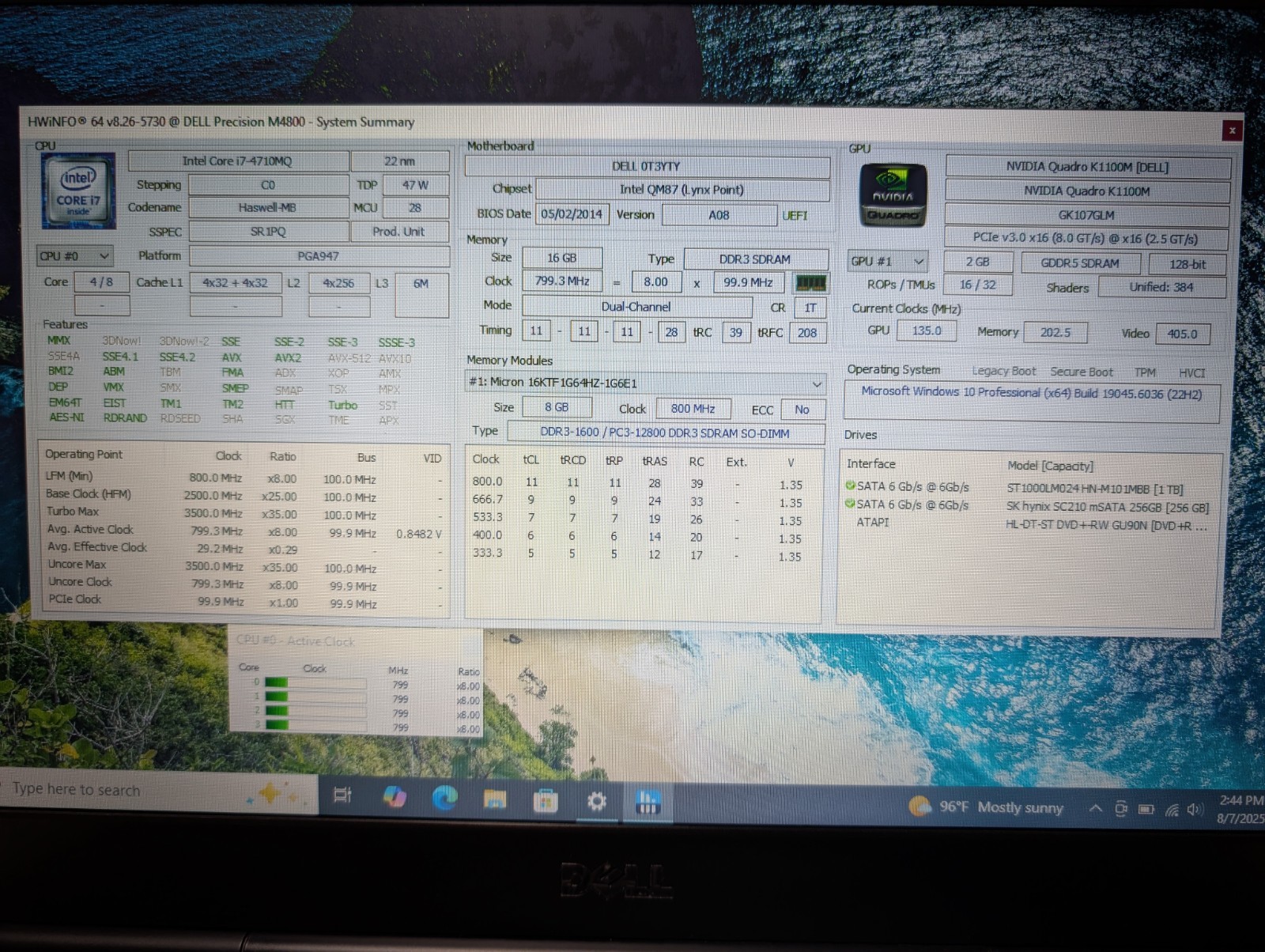Click the TPM indicator label
Screen dimensions: 1265x952
point(1145,372)
